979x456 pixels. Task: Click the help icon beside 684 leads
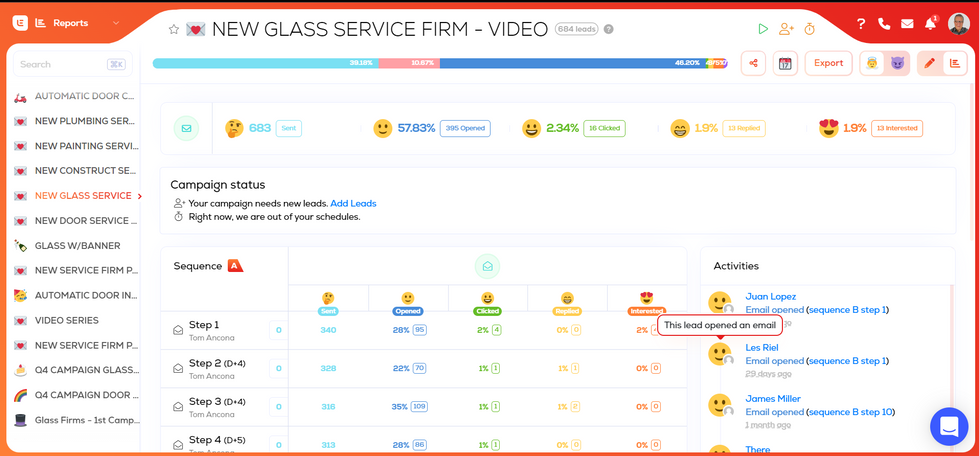(x=609, y=29)
